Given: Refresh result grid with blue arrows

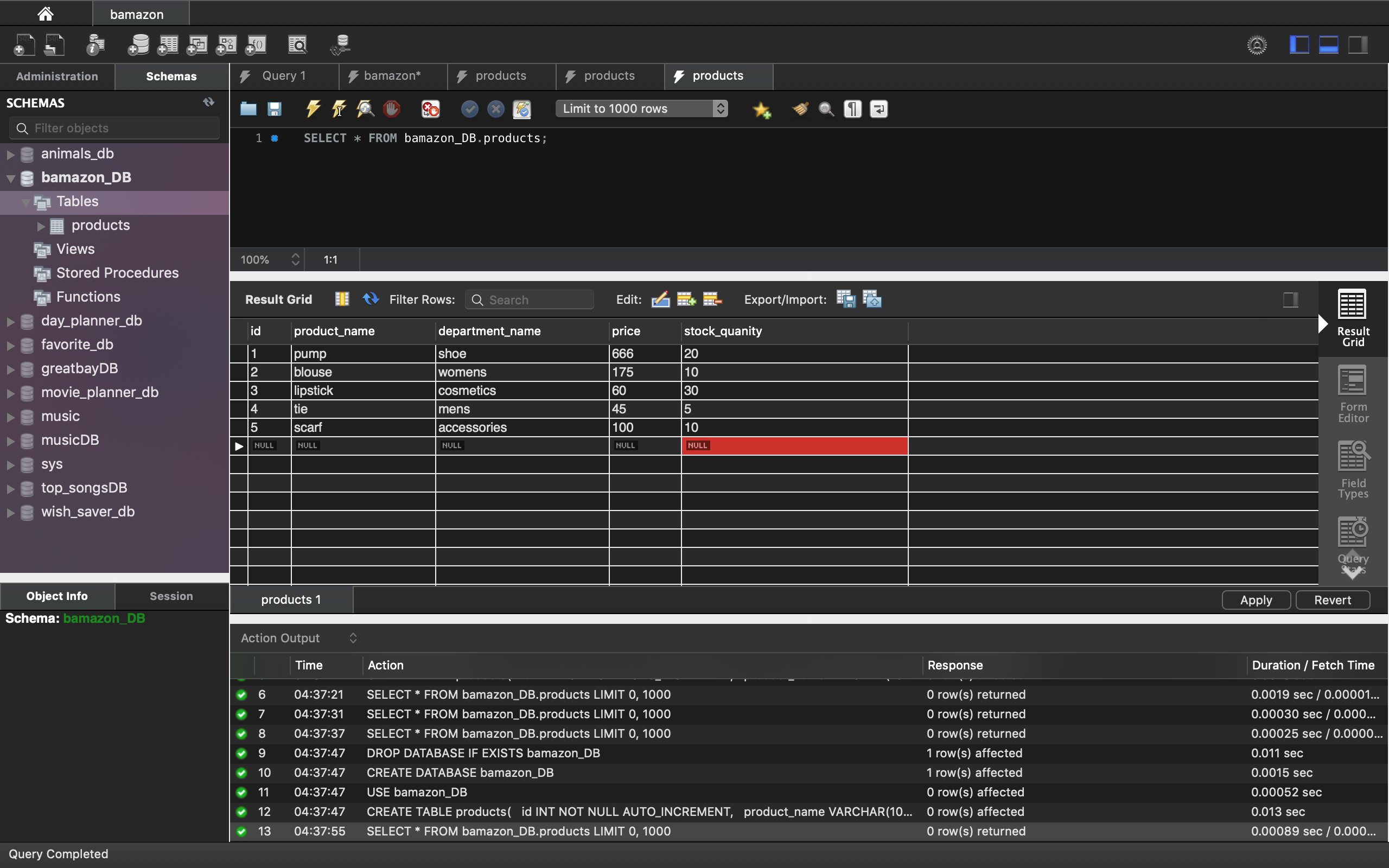Looking at the screenshot, I should click(371, 299).
